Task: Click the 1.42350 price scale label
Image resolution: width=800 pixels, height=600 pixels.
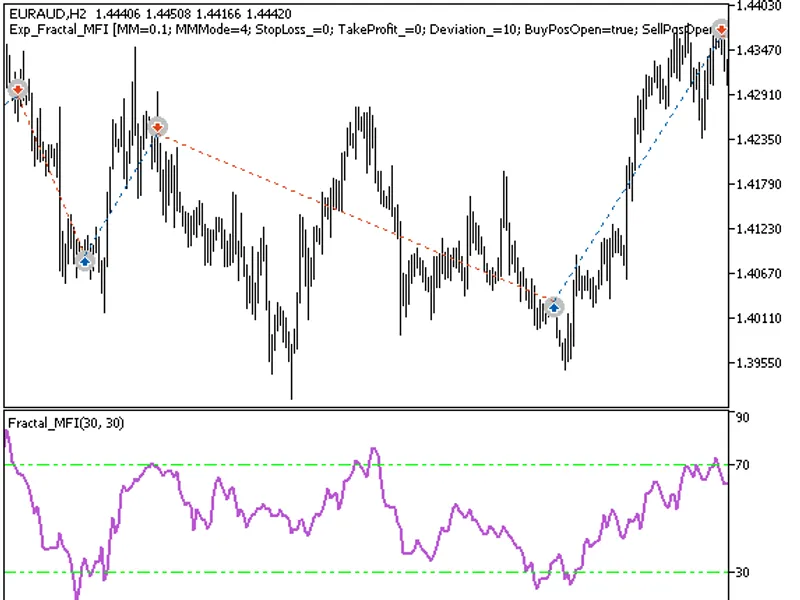Action: pos(759,139)
